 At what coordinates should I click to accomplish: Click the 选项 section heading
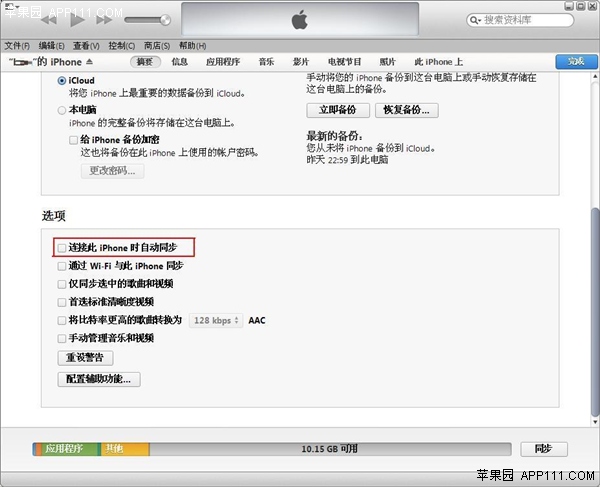[x=54, y=216]
